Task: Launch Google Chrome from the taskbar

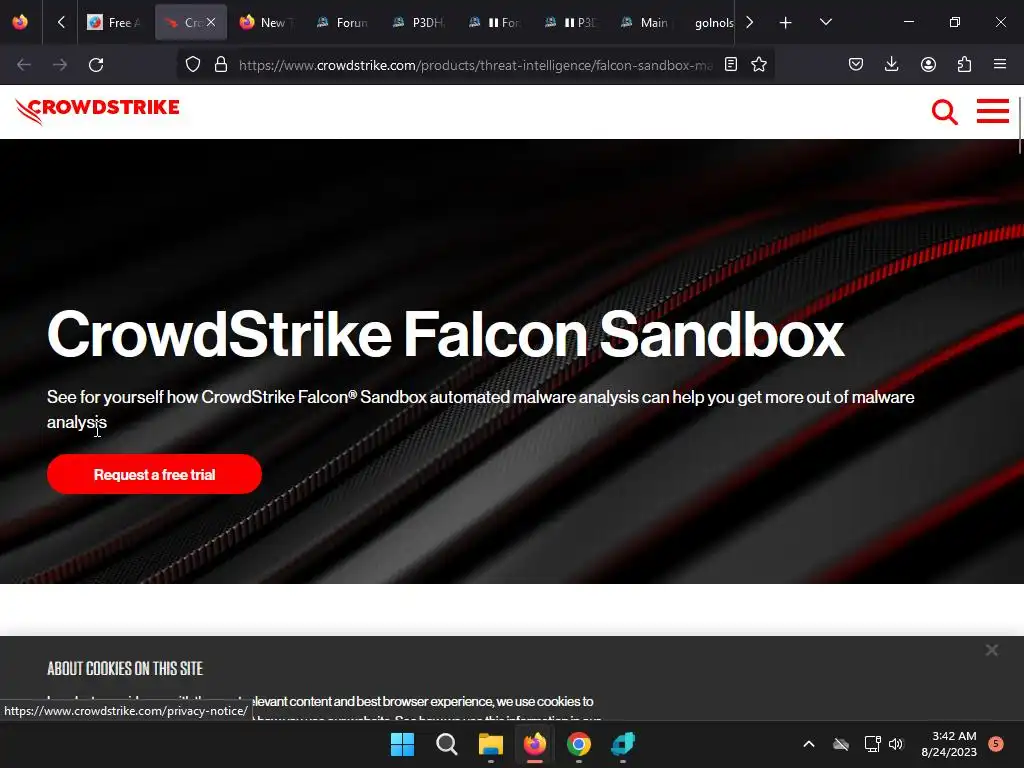Action: (579, 744)
